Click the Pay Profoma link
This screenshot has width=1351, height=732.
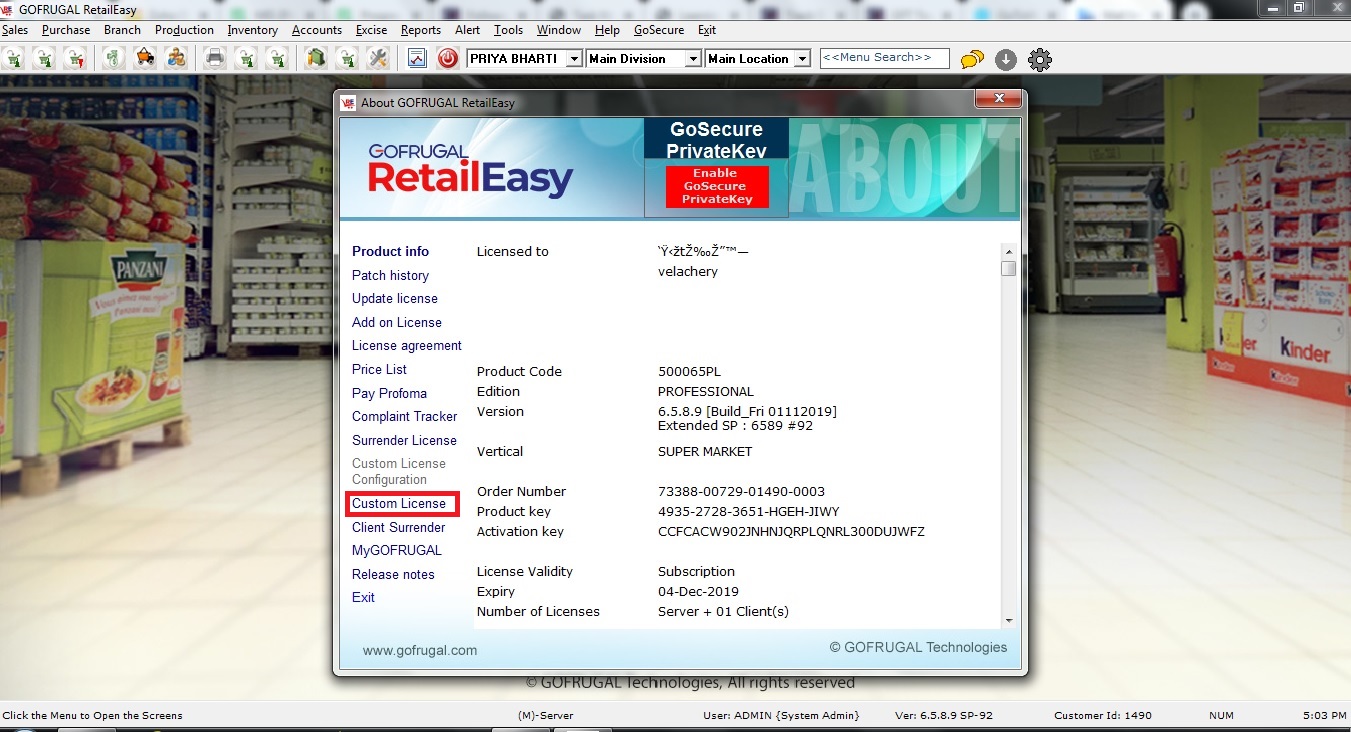tap(389, 393)
